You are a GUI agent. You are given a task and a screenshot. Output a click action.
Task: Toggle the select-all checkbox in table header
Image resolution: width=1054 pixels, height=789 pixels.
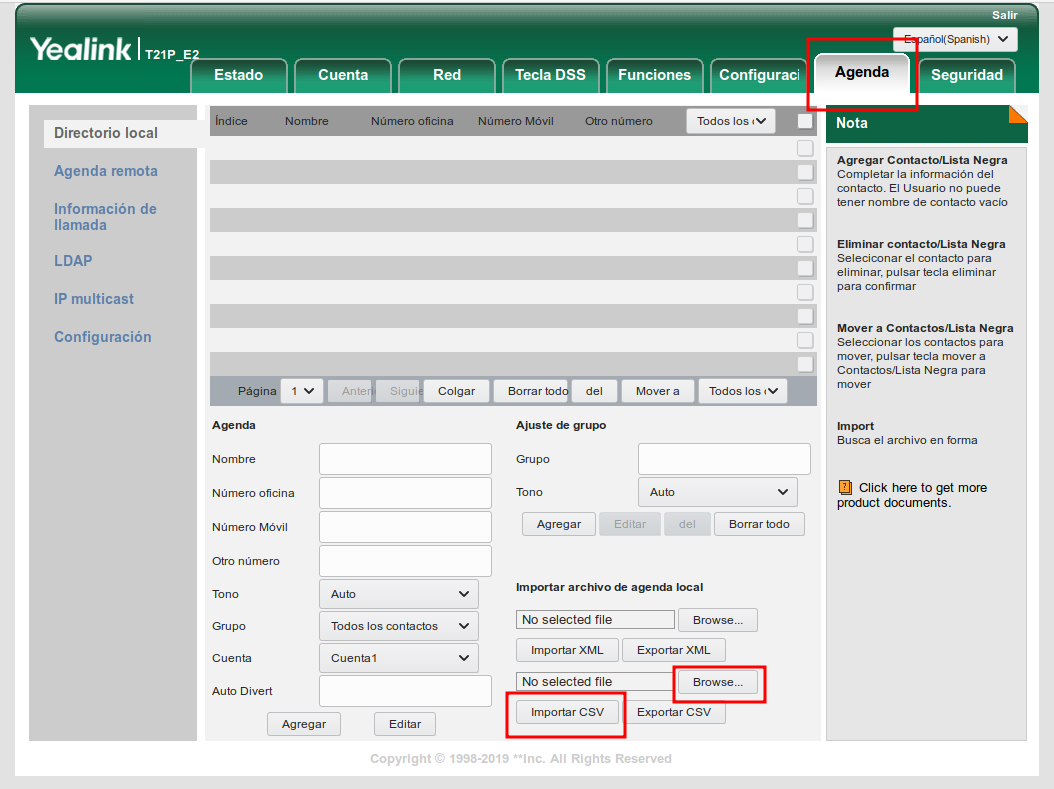(805, 122)
